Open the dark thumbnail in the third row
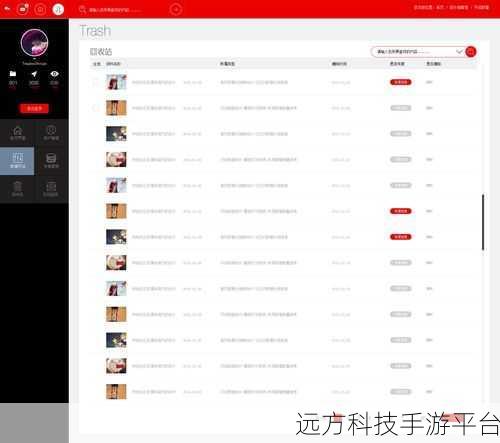The image size is (500, 443). pos(116,134)
